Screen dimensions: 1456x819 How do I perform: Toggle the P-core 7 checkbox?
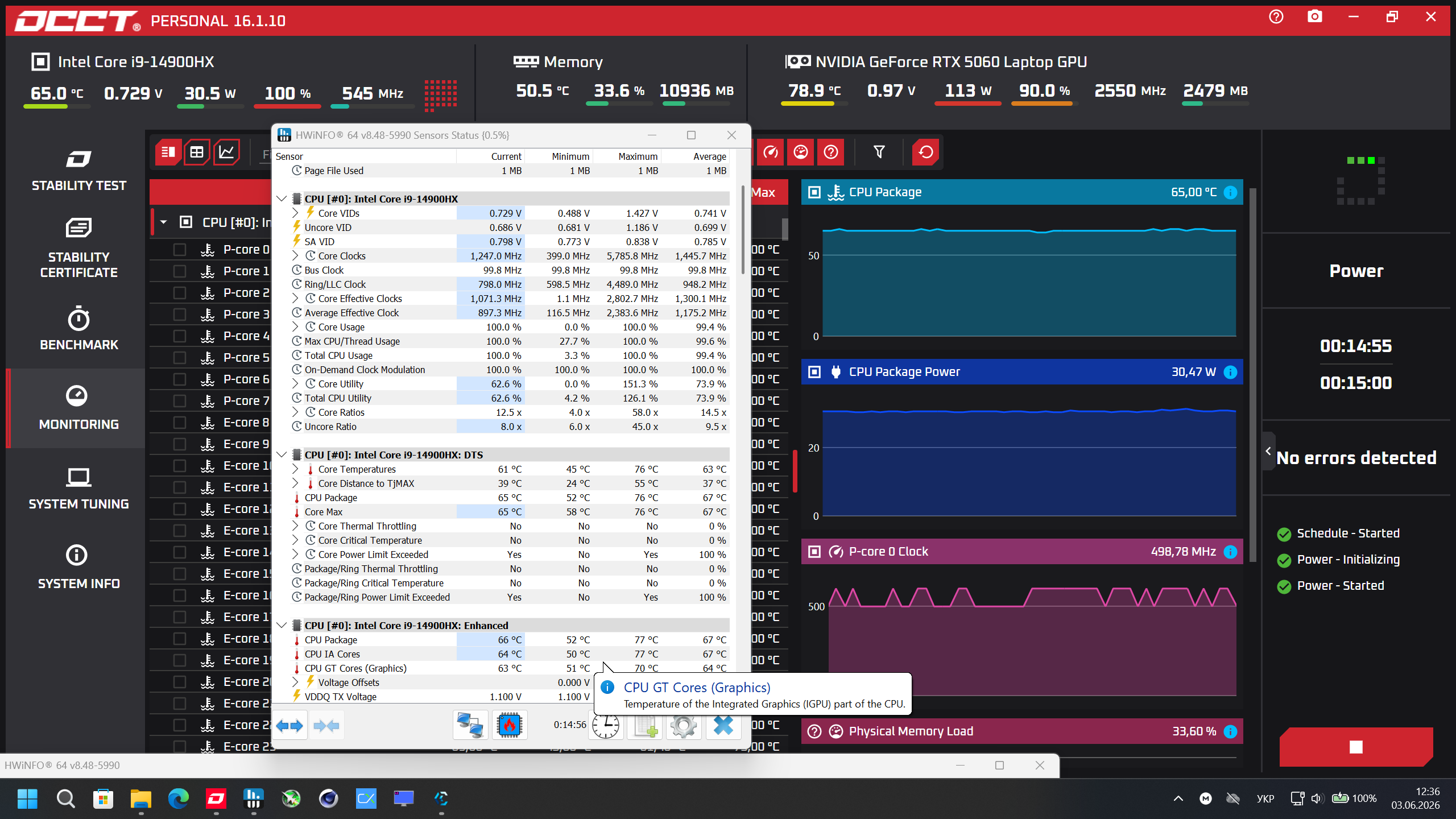180,401
